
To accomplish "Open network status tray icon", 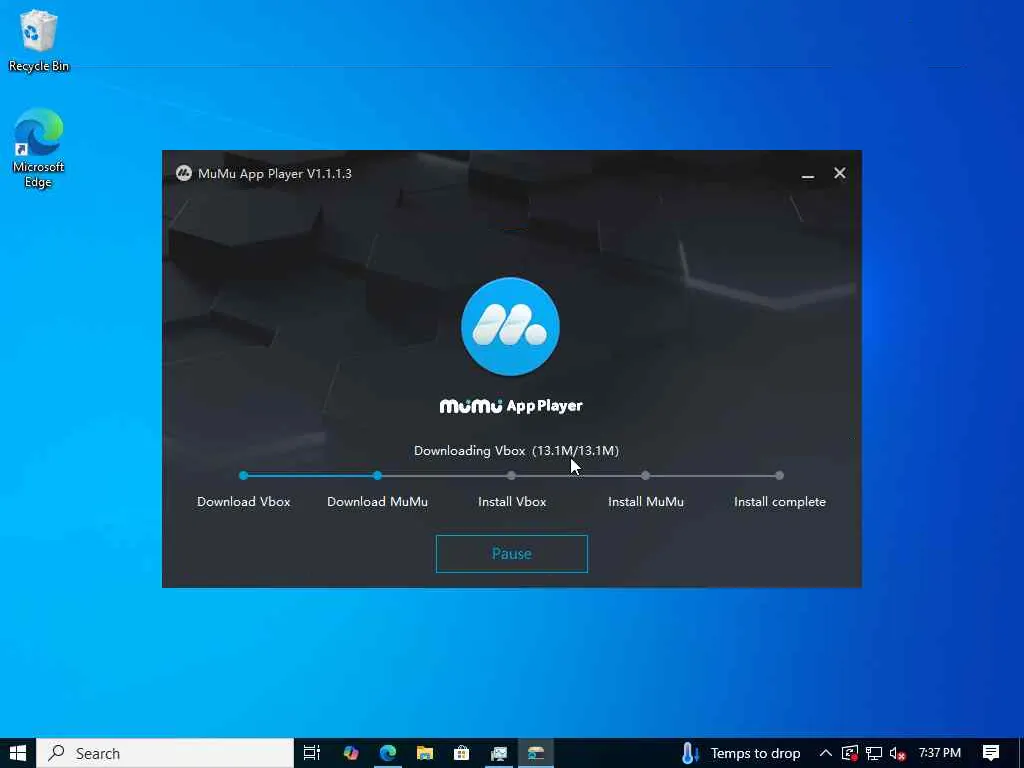I will (874, 754).
